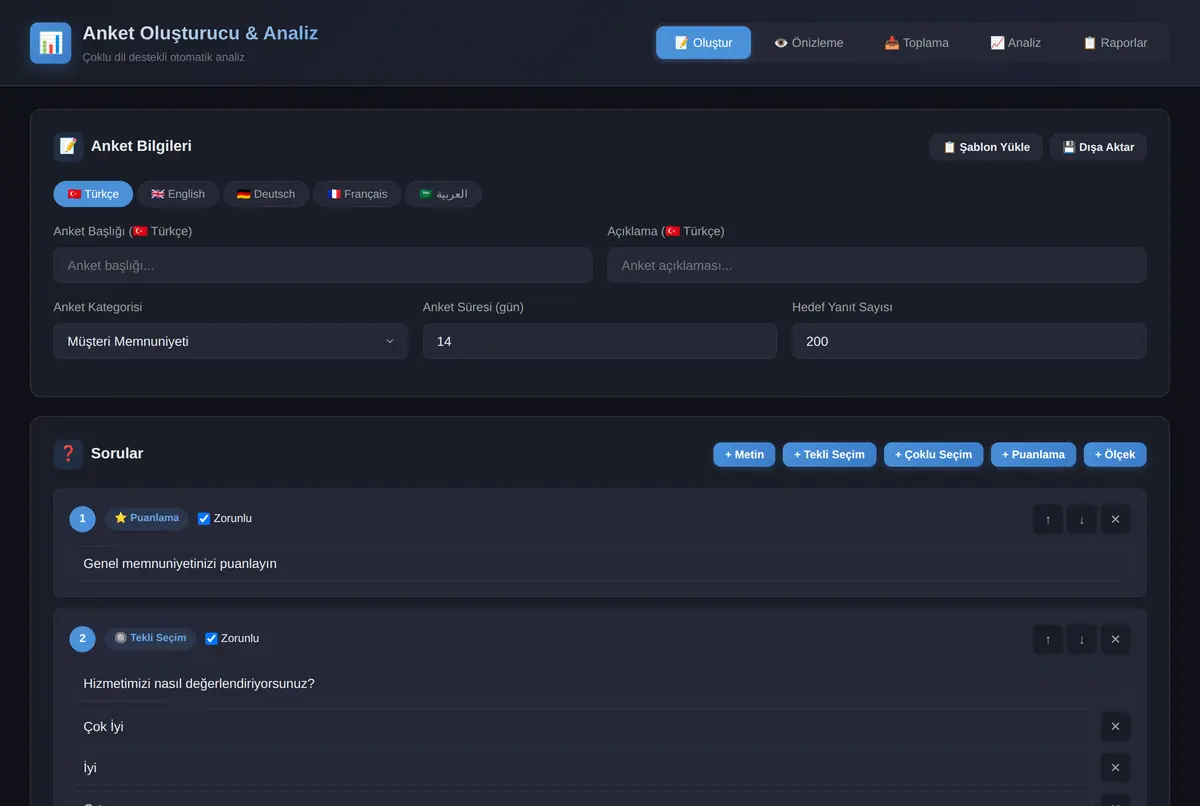Select English language tab

point(178,194)
